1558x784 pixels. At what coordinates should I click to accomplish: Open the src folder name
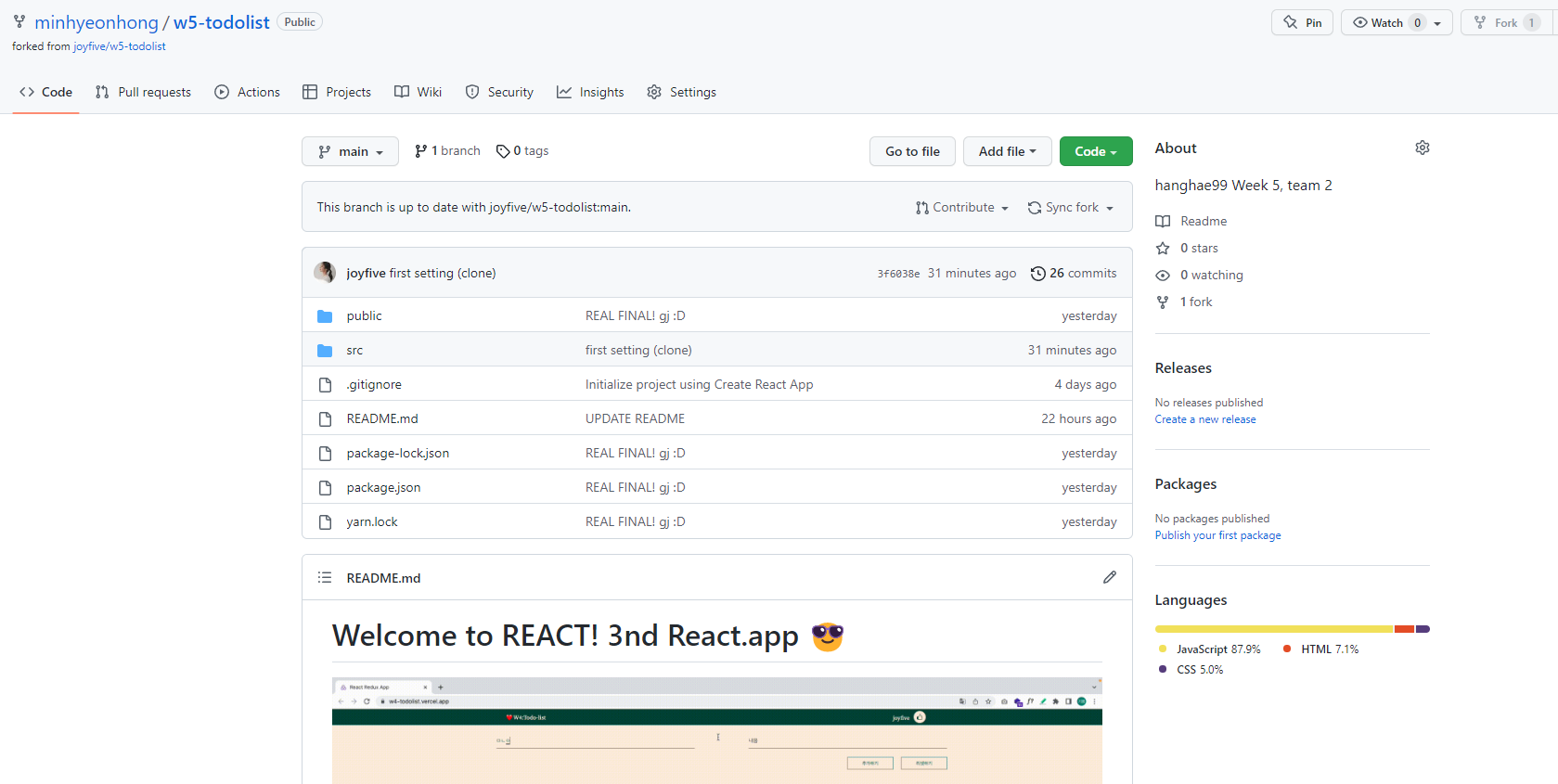point(354,351)
